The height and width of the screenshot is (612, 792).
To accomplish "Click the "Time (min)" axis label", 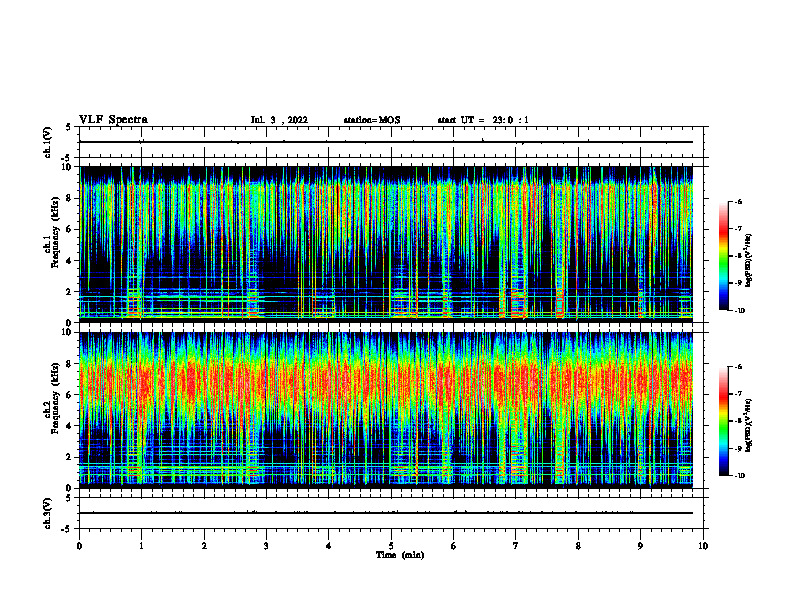I will pyautogui.click(x=400, y=555).
